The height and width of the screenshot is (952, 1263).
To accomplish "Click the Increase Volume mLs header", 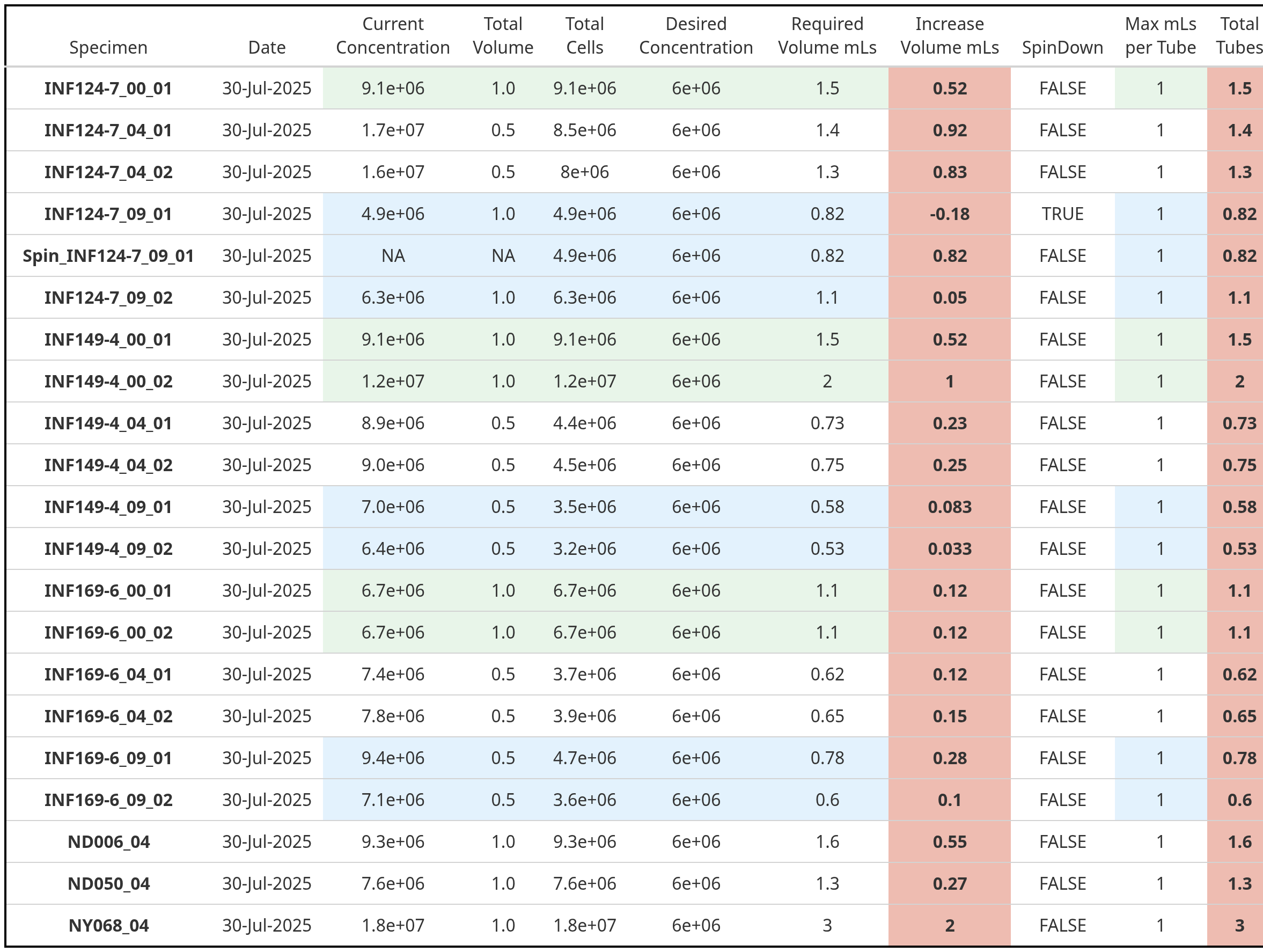I will tap(949, 35).
